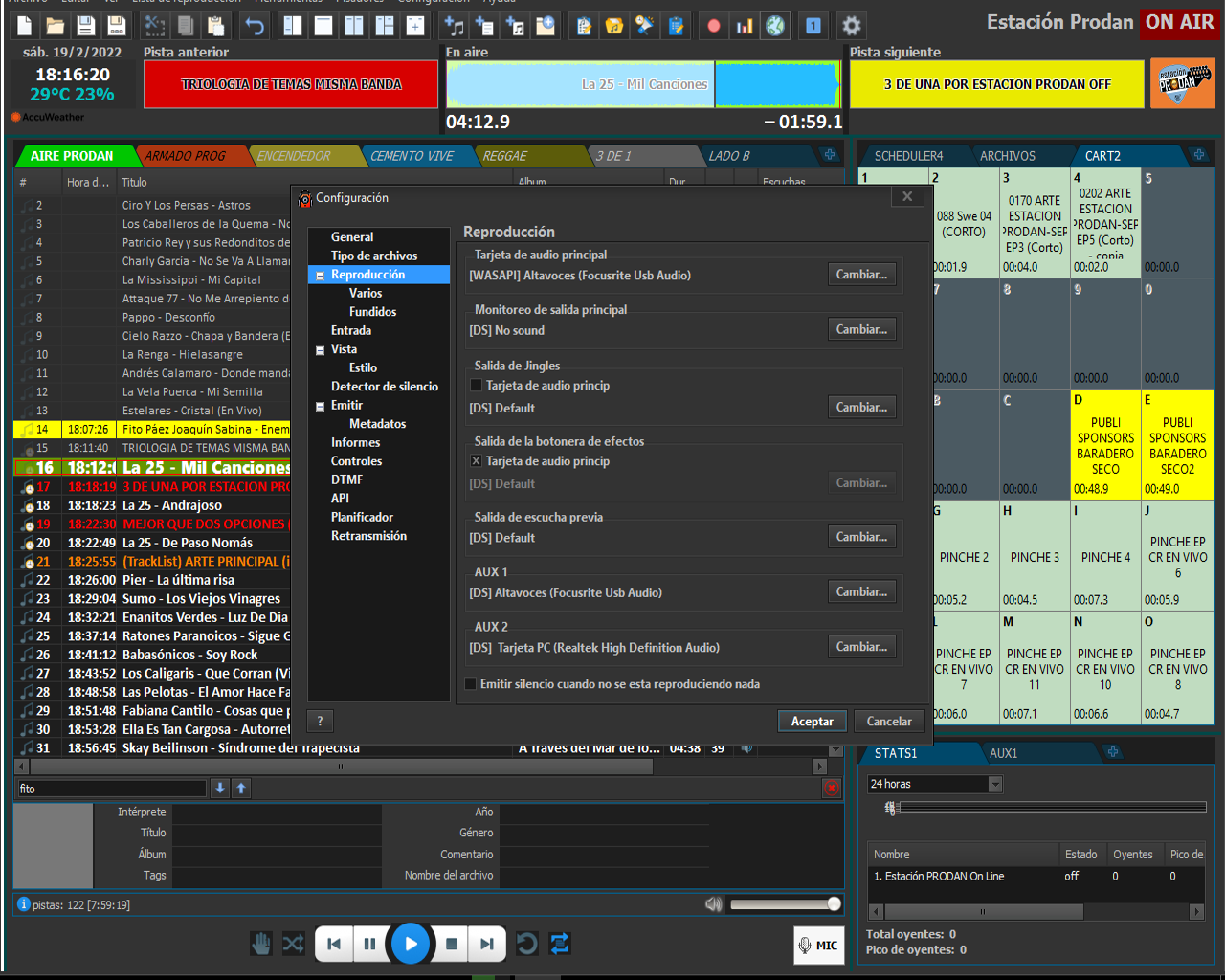Open settings via the gear toolbar icon
The width and height of the screenshot is (1225, 980).
point(852,26)
